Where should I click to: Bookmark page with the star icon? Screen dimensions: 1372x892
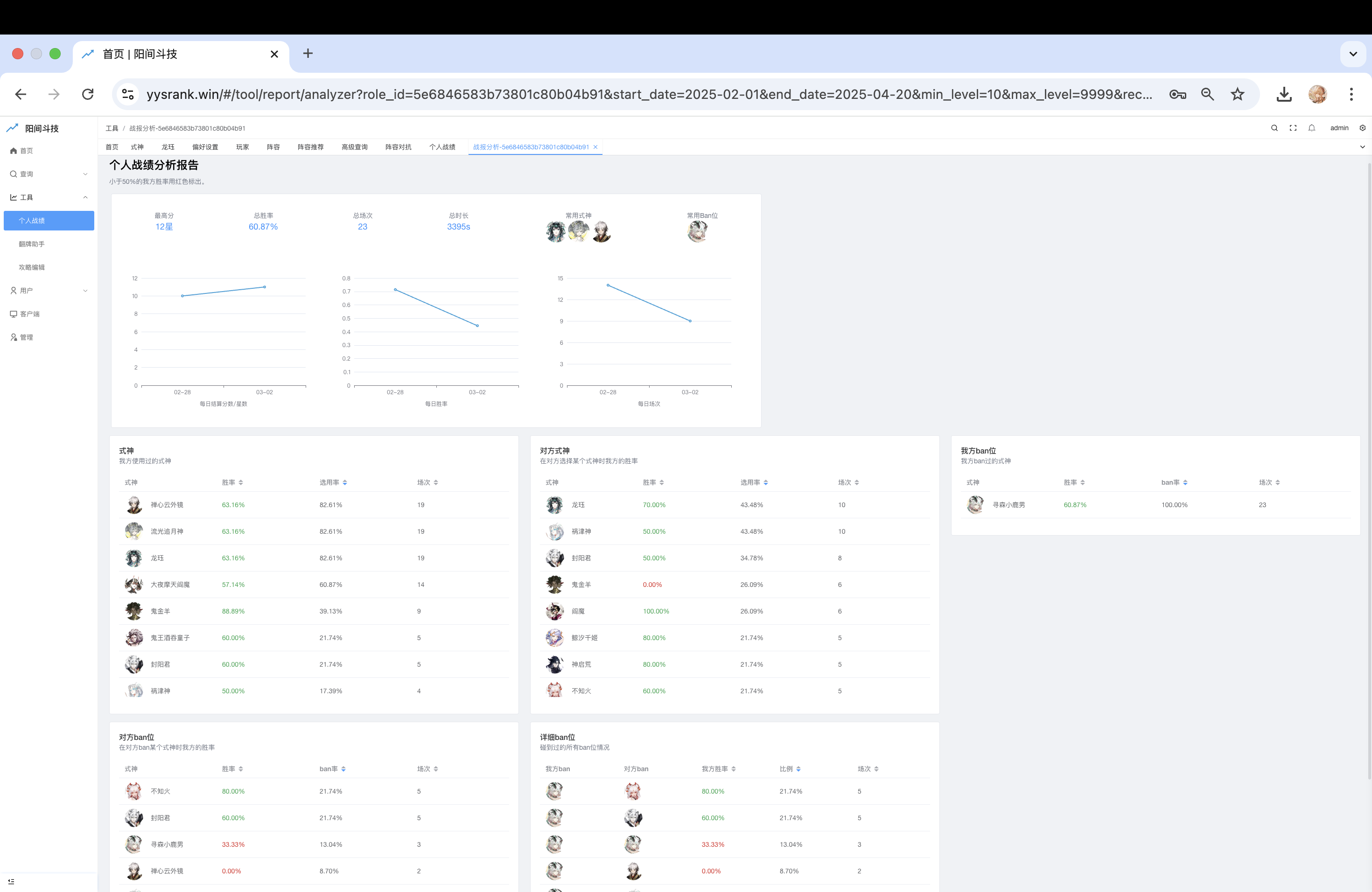click(x=1237, y=94)
